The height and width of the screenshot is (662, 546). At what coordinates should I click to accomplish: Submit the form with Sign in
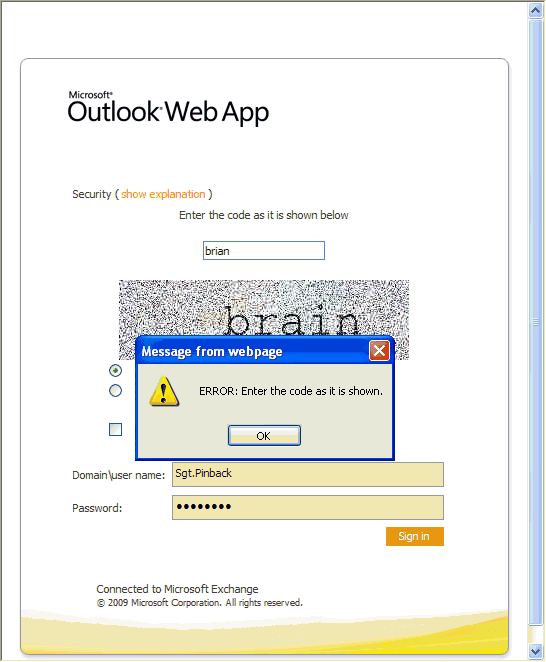pos(415,536)
